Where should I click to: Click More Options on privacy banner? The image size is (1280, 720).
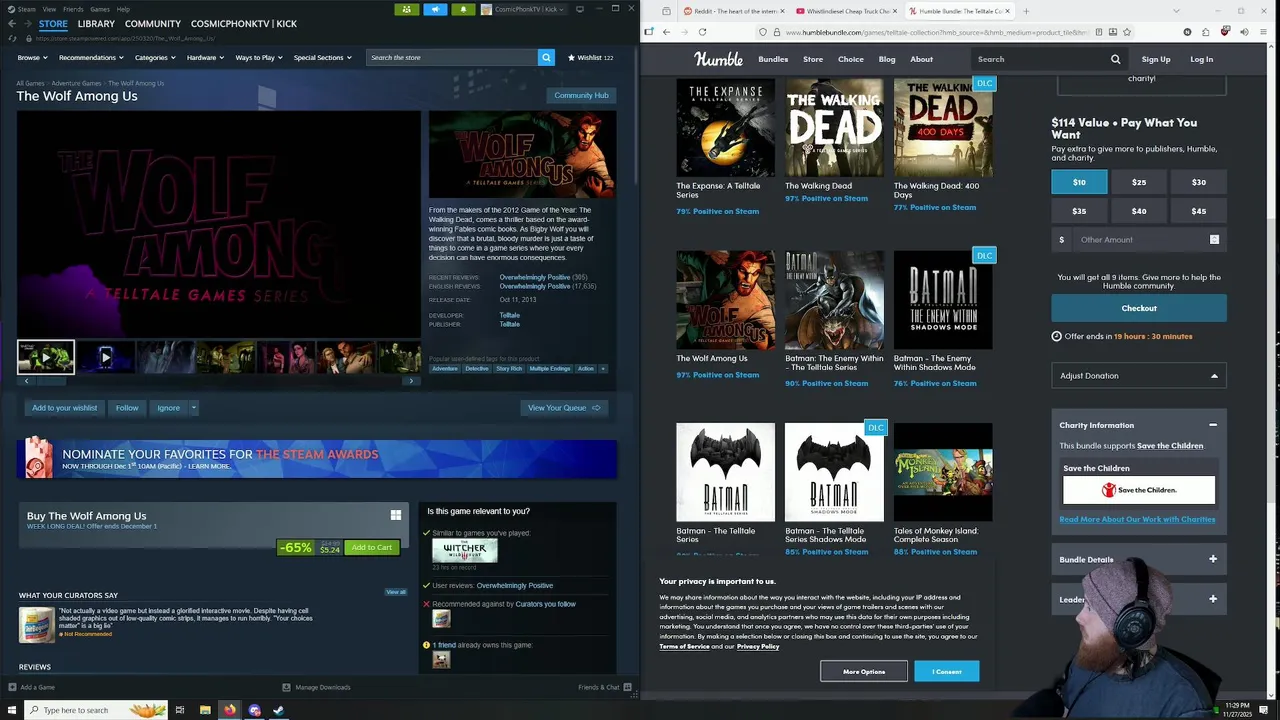click(x=864, y=671)
